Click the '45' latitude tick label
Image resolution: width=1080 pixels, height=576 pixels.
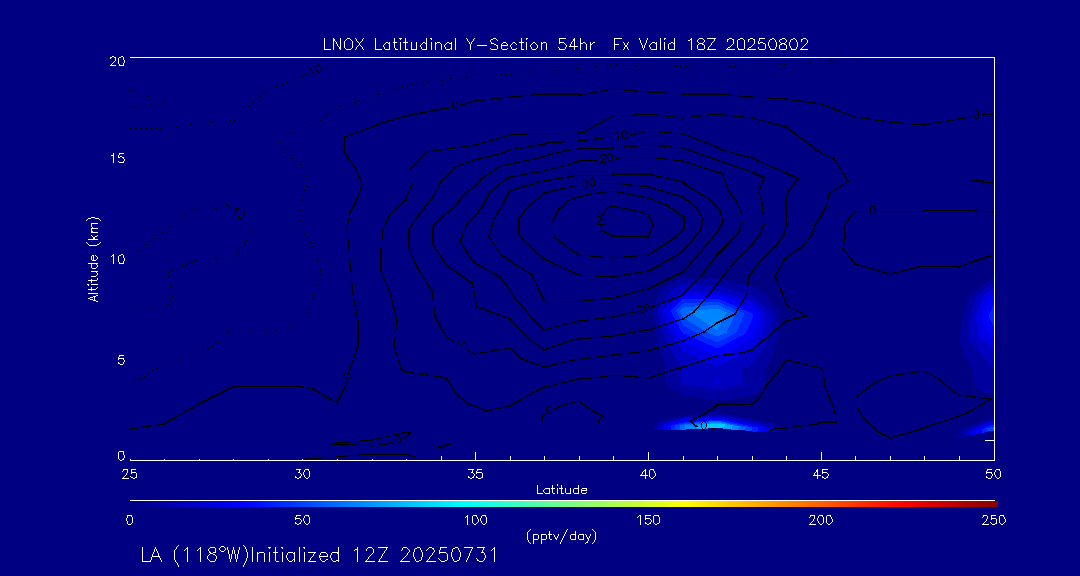[x=821, y=472]
